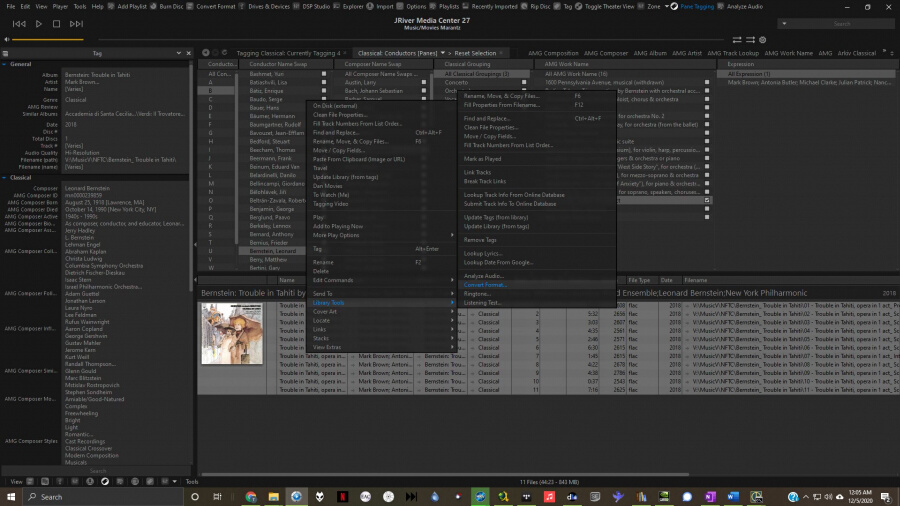The width and height of the screenshot is (900, 506).
Task: Click the Rip Disc toolbar icon
Action: (x=524, y=6)
